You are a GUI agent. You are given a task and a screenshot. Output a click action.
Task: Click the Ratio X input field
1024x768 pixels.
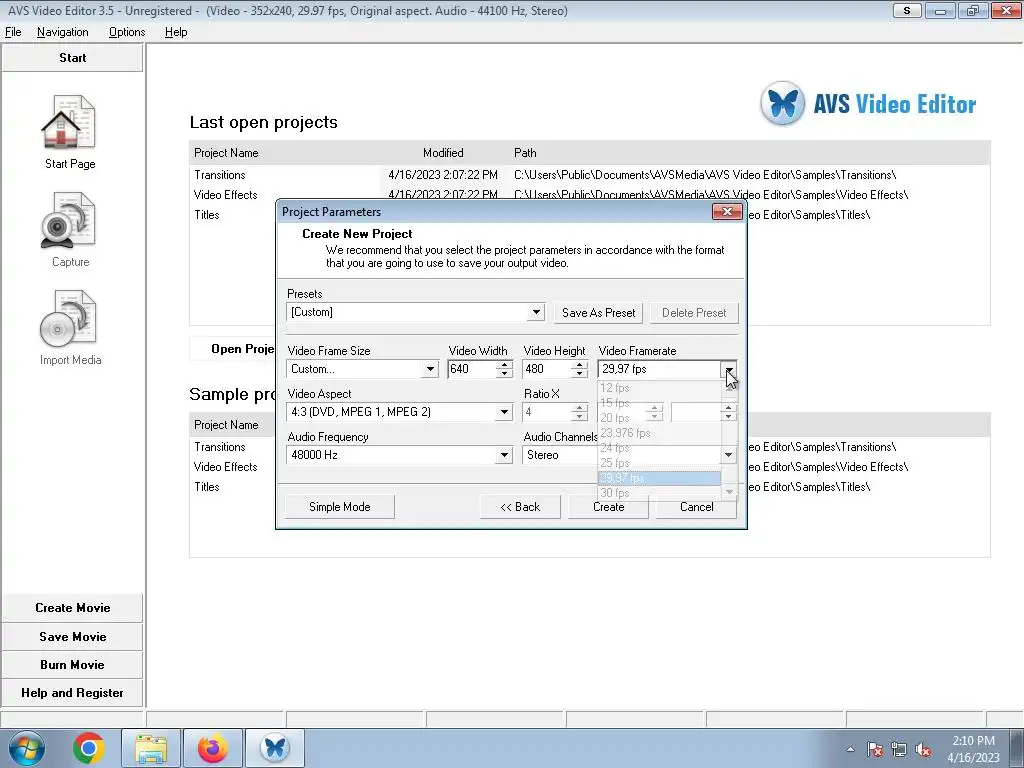coord(547,412)
